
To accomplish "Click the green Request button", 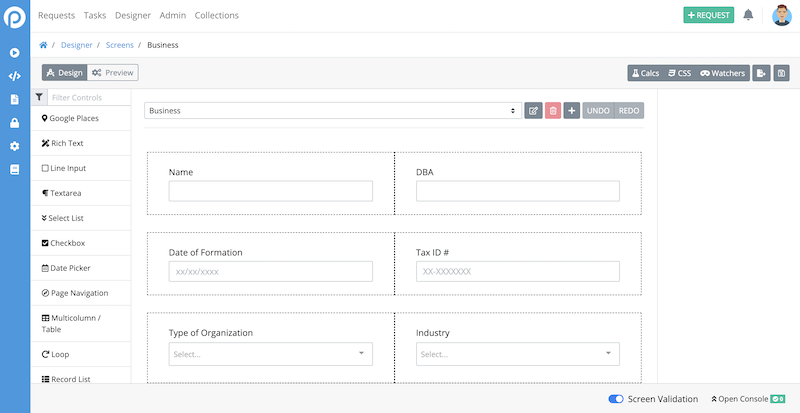I will tap(708, 15).
